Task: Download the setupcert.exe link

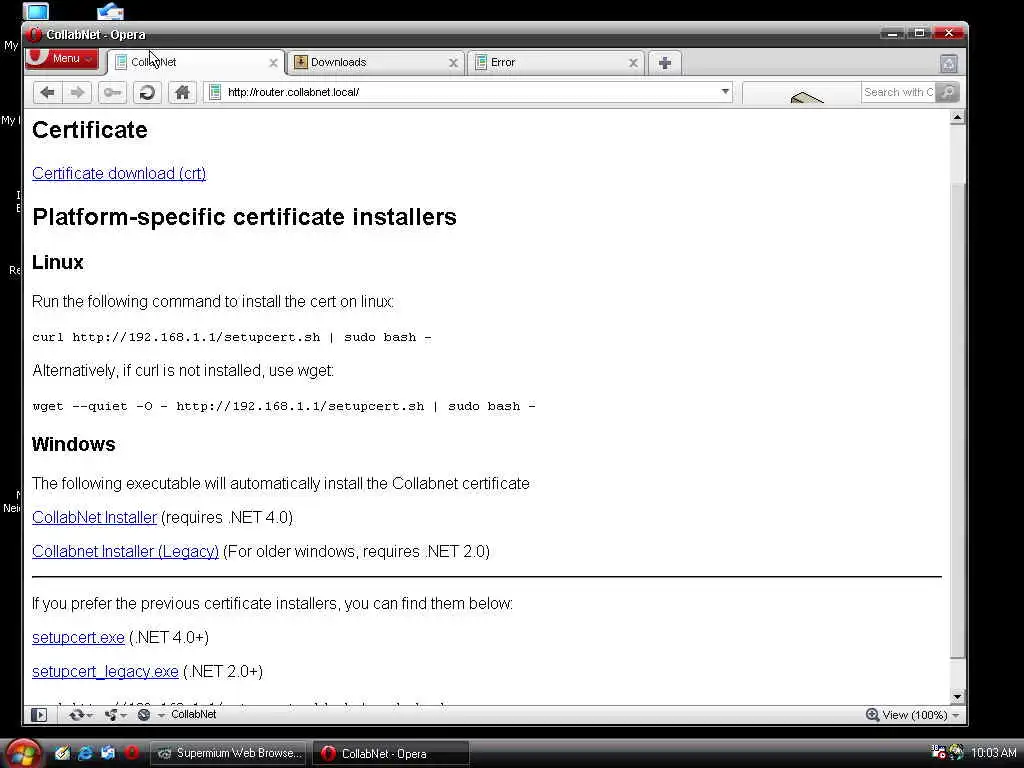Action: 78,637
